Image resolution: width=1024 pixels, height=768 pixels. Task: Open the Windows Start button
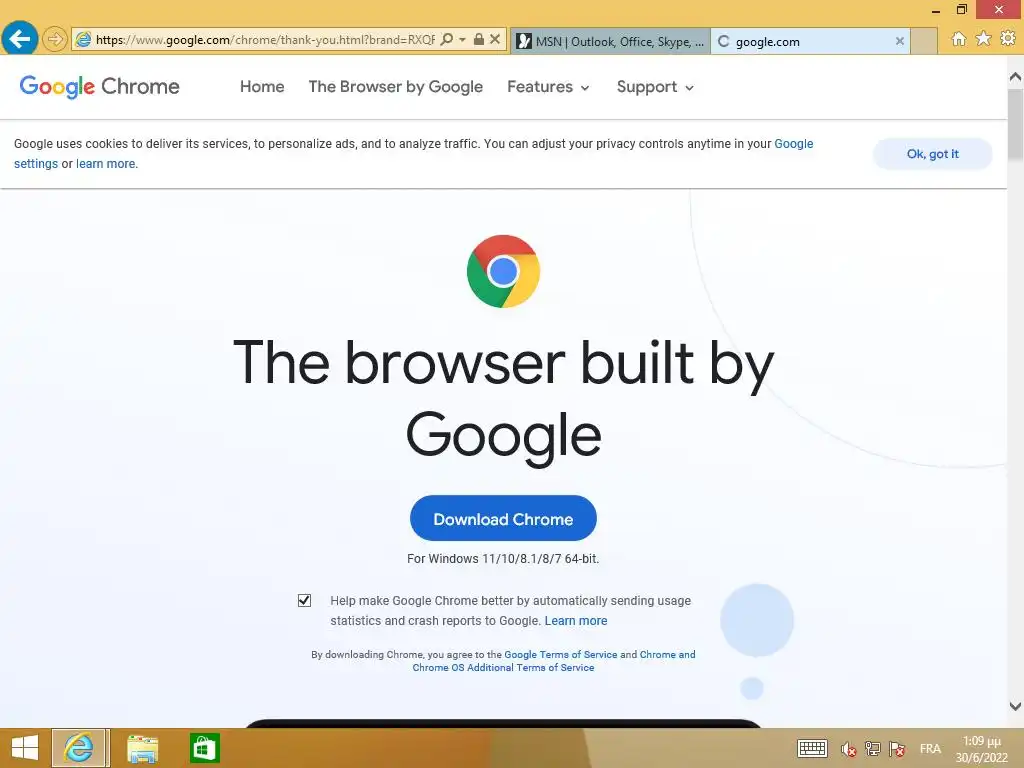pyautogui.click(x=25, y=748)
